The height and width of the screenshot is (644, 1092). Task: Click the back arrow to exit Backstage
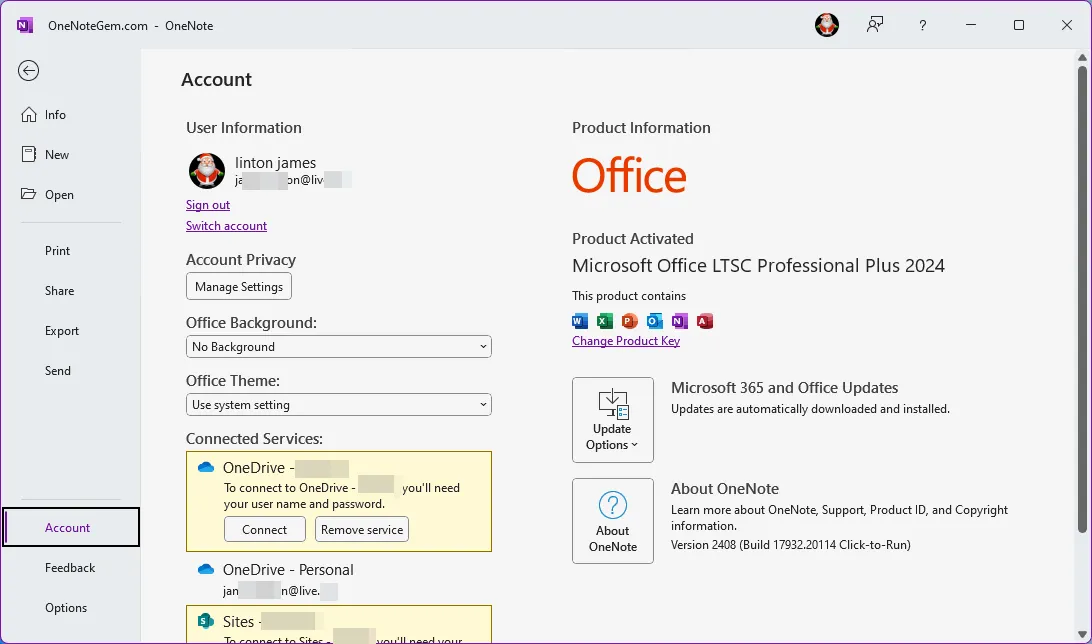tap(28, 70)
